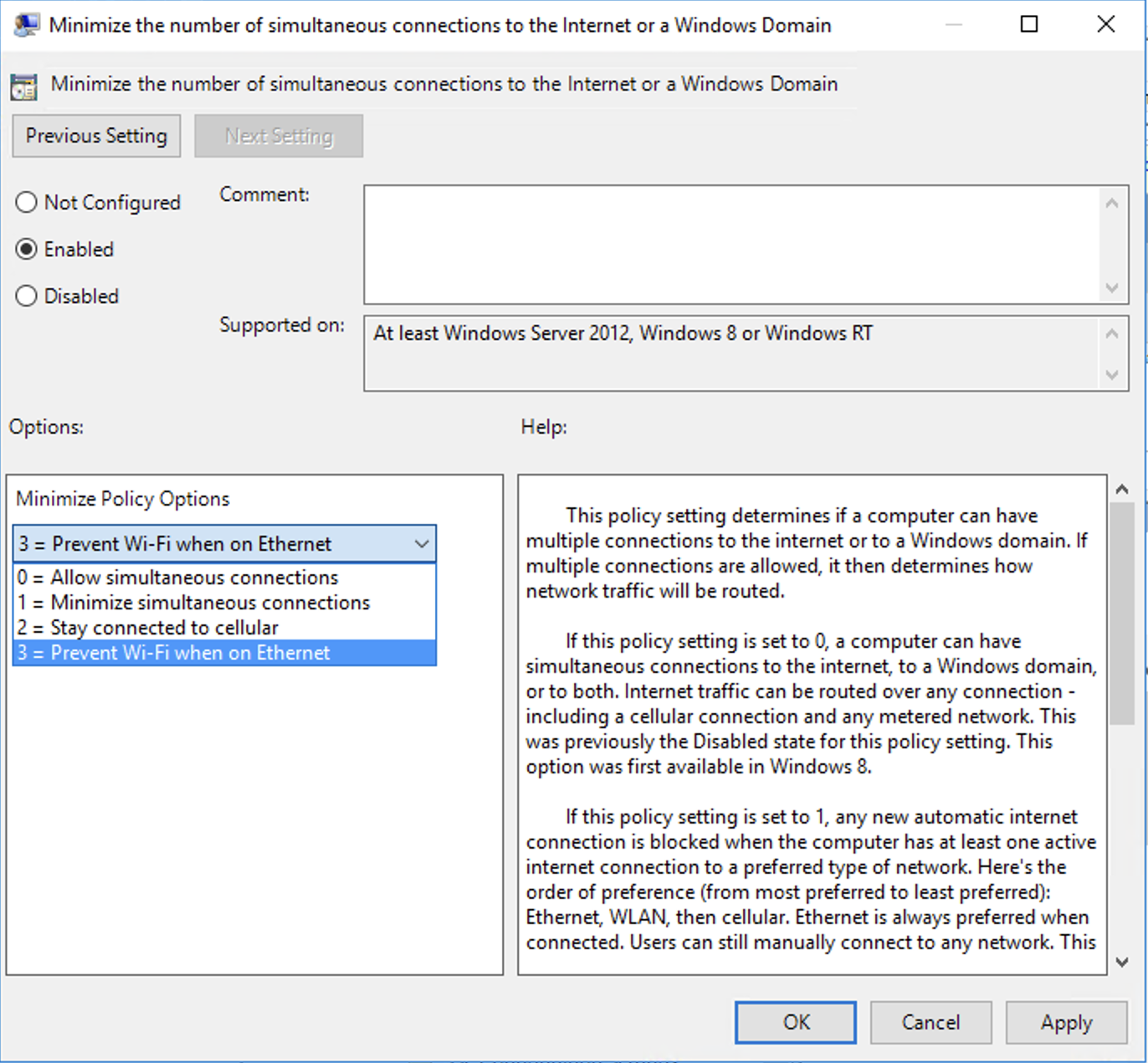The width and height of the screenshot is (1148, 1063).
Task: Click the policy setting icon beside the heading
Action: tap(23, 86)
